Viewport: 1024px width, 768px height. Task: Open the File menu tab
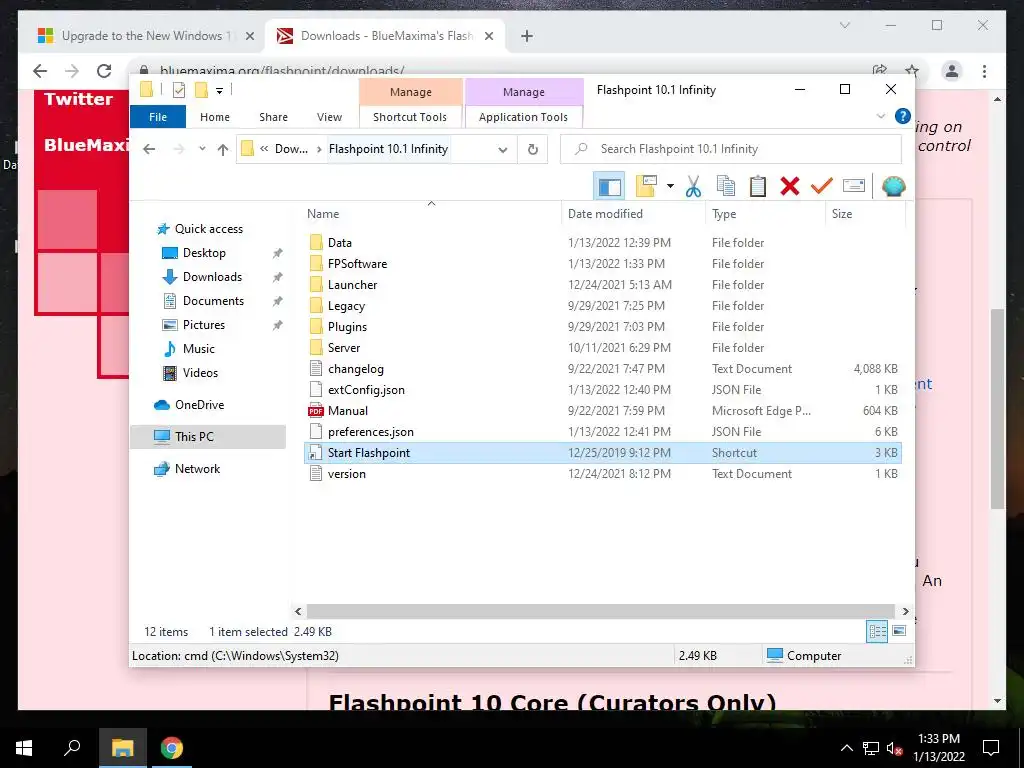(x=158, y=117)
